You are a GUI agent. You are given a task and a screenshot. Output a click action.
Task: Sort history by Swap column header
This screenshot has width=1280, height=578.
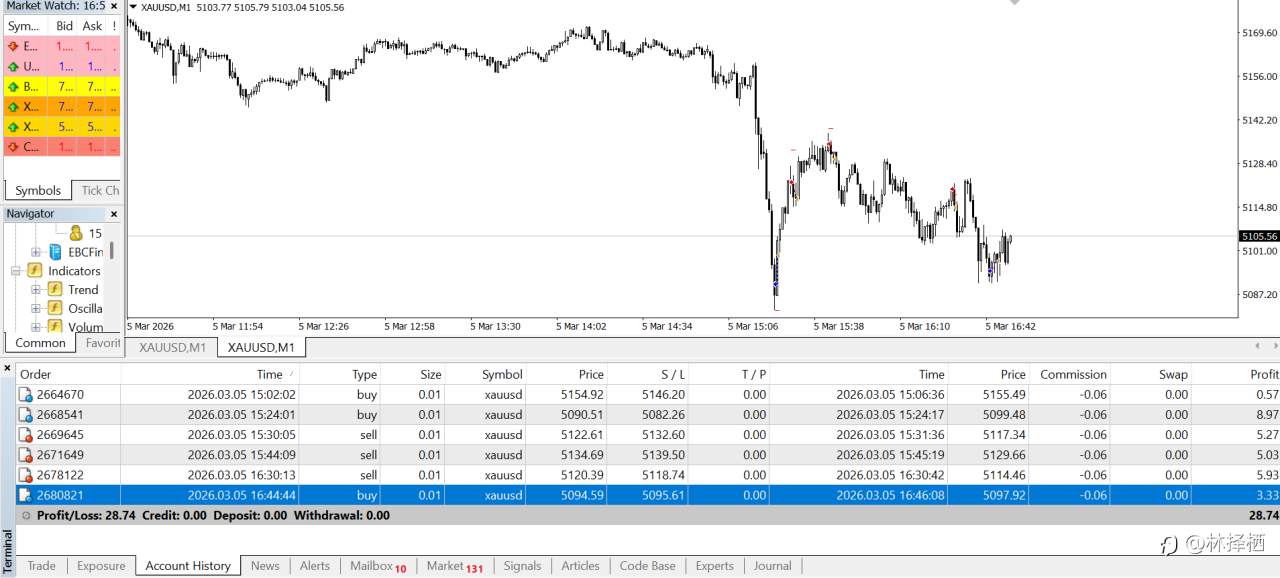click(x=1152, y=374)
